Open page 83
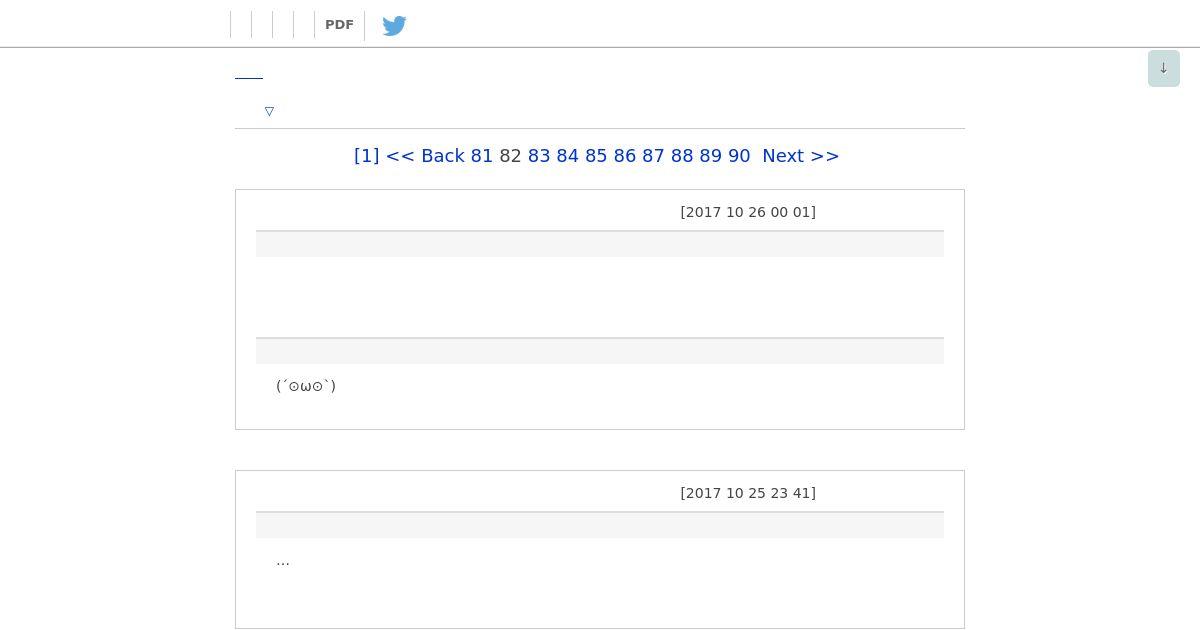Screen dimensions: 1200x630 click(539, 156)
